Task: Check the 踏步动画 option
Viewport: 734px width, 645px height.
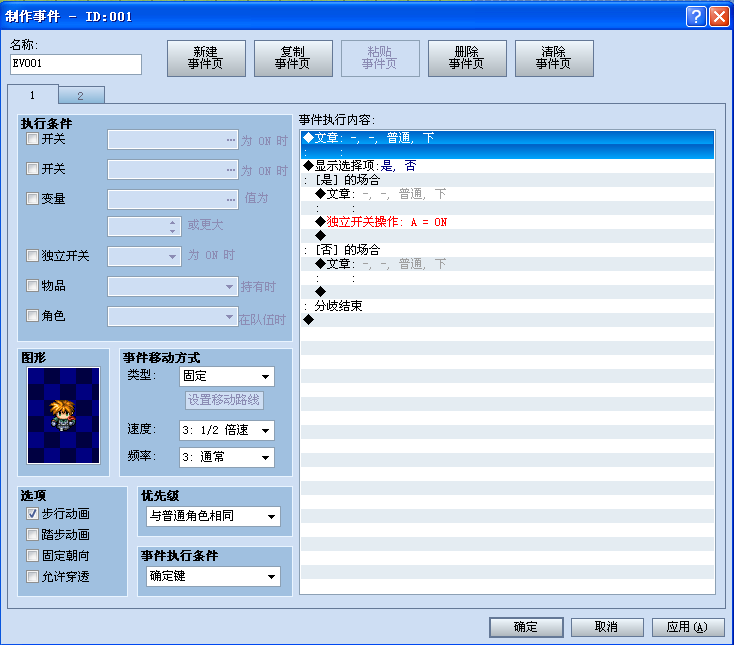Action: [32, 535]
